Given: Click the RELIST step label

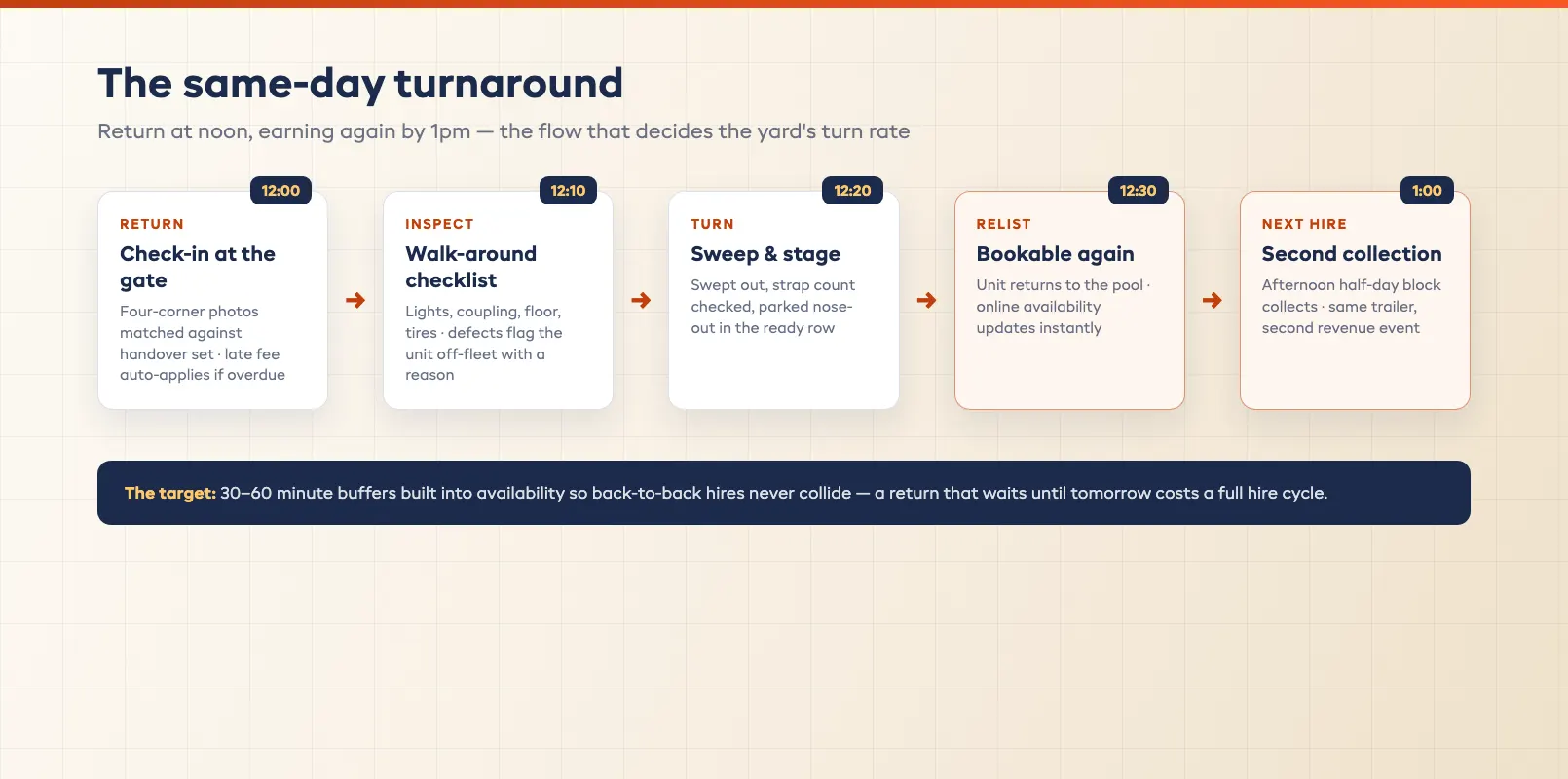Looking at the screenshot, I should coord(1003,224).
